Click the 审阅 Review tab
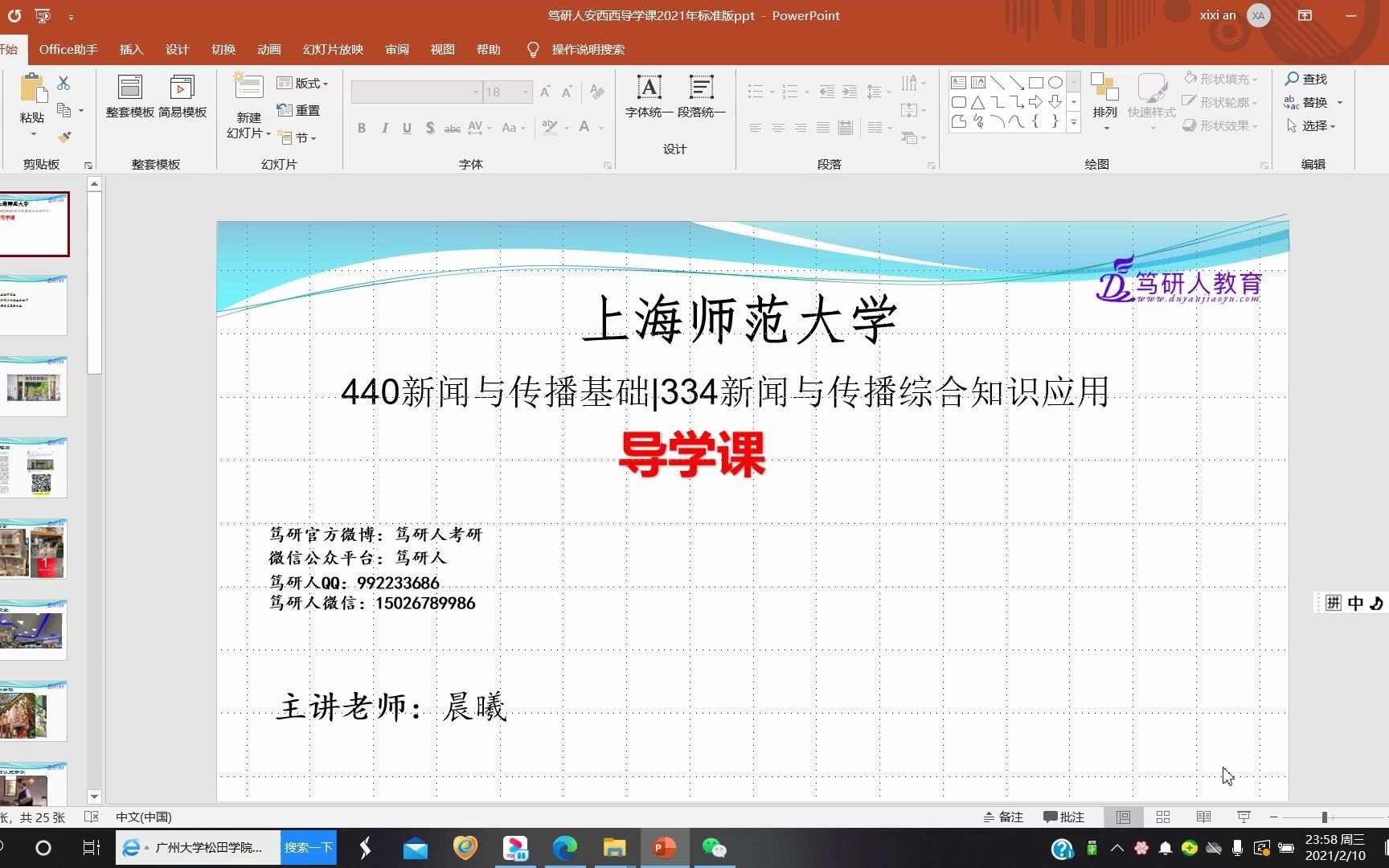This screenshot has width=1389, height=868. pyautogui.click(x=396, y=49)
